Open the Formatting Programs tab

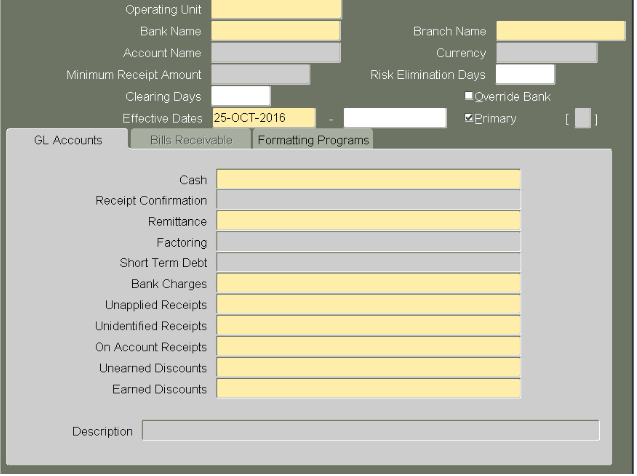(313, 140)
